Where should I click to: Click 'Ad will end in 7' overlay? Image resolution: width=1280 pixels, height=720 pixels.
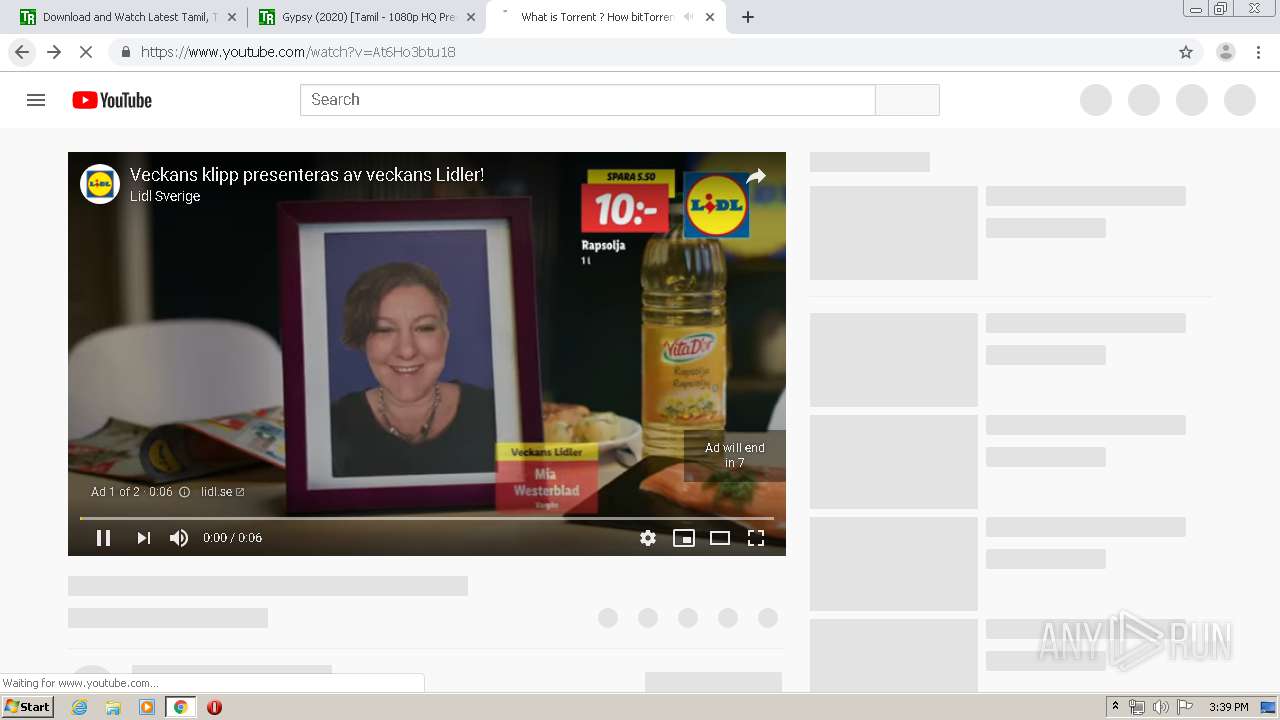click(735, 456)
